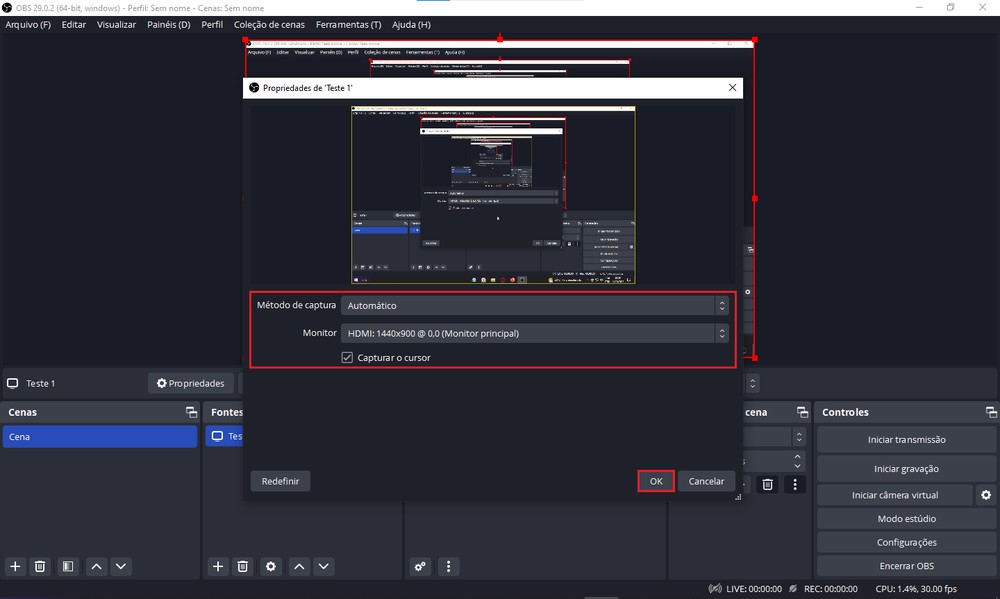
Task: Click Iniciar gravação
Action: (906, 469)
